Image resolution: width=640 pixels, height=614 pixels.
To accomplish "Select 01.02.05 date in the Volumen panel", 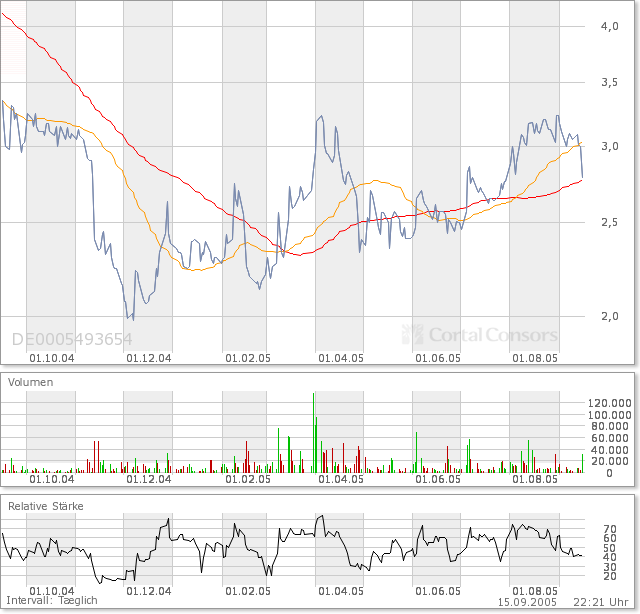I will point(248,479).
